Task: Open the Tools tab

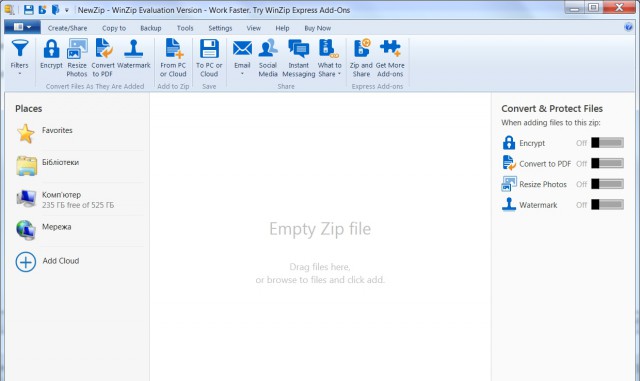Action: 185,28
